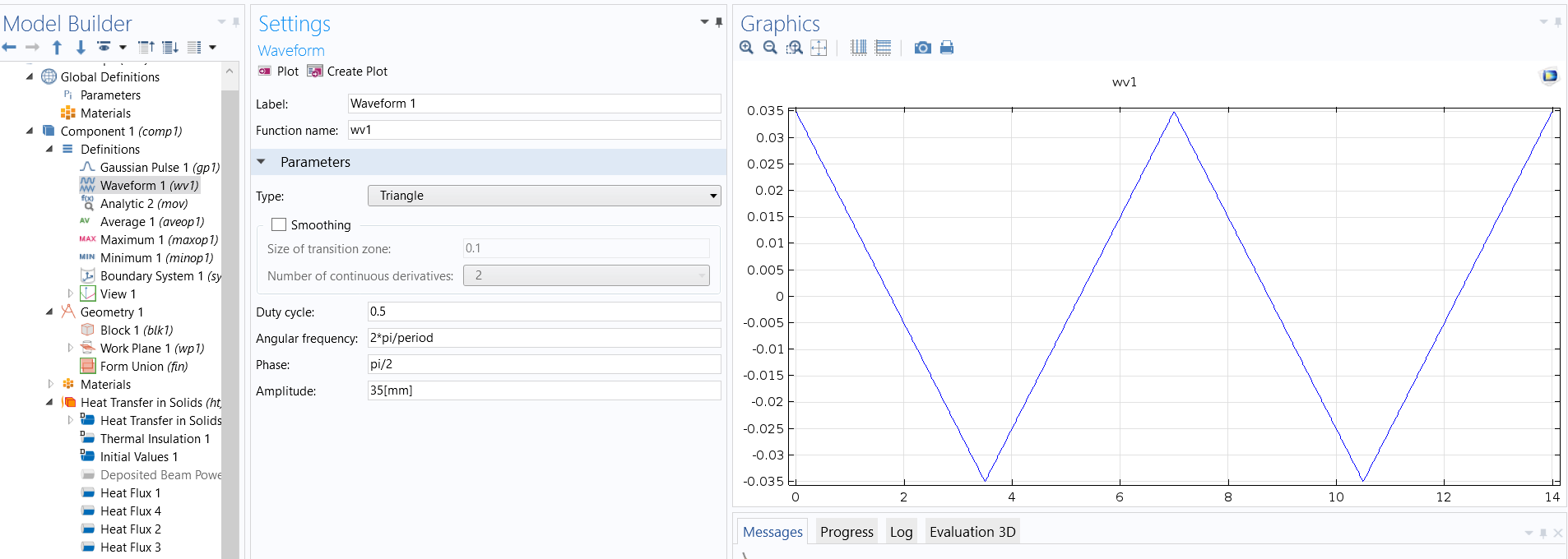Expand the View 1 tree node
The width and height of the screenshot is (1568, 559).
(70, 293)
